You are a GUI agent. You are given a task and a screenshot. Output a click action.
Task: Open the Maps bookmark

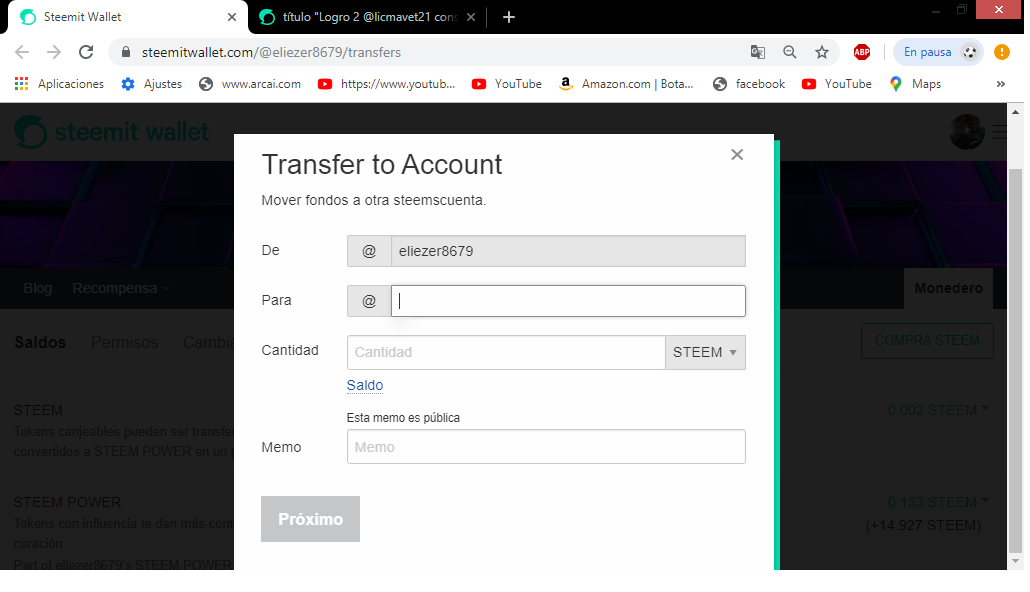click(915, 83)
